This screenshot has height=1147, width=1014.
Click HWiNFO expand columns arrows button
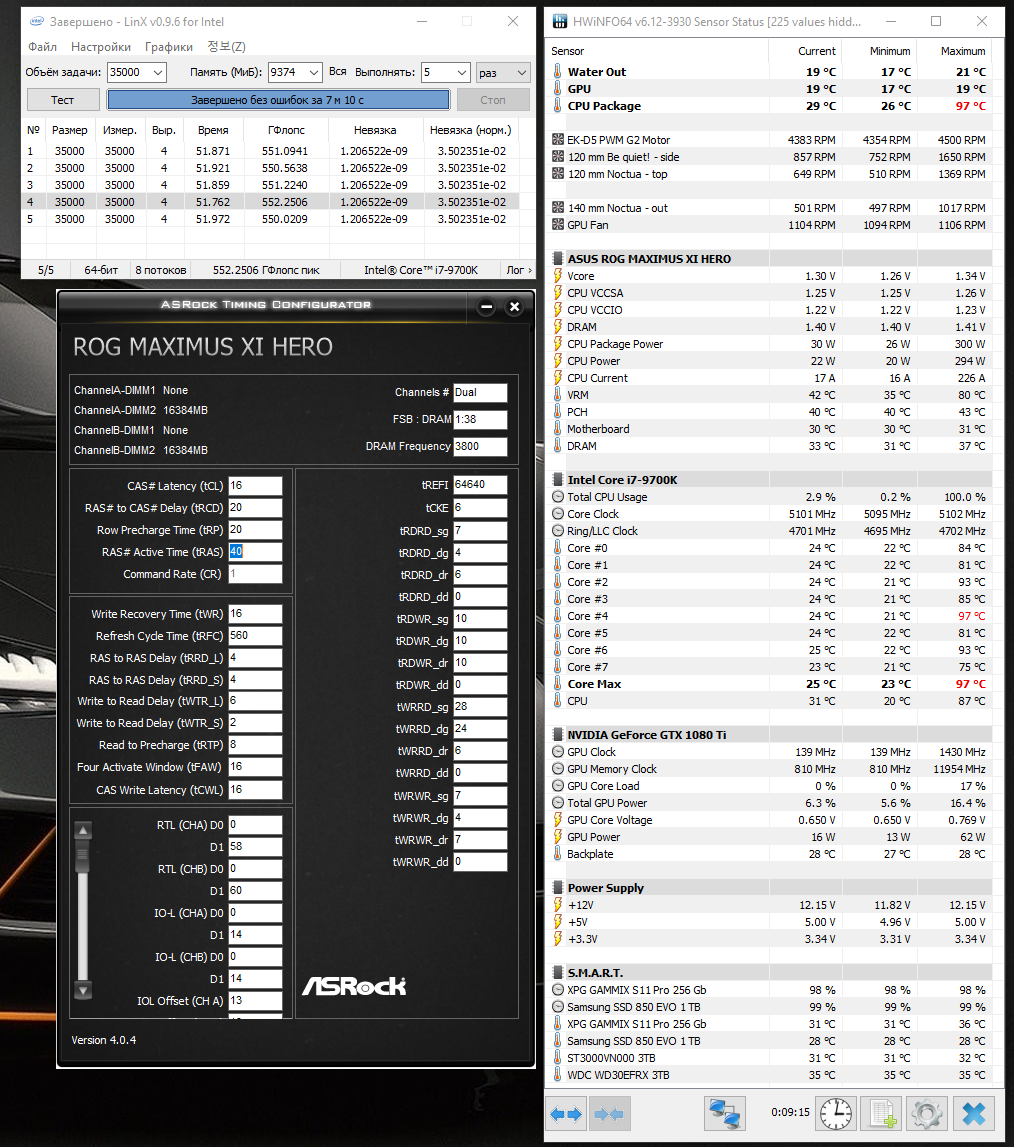(566, 1114)
